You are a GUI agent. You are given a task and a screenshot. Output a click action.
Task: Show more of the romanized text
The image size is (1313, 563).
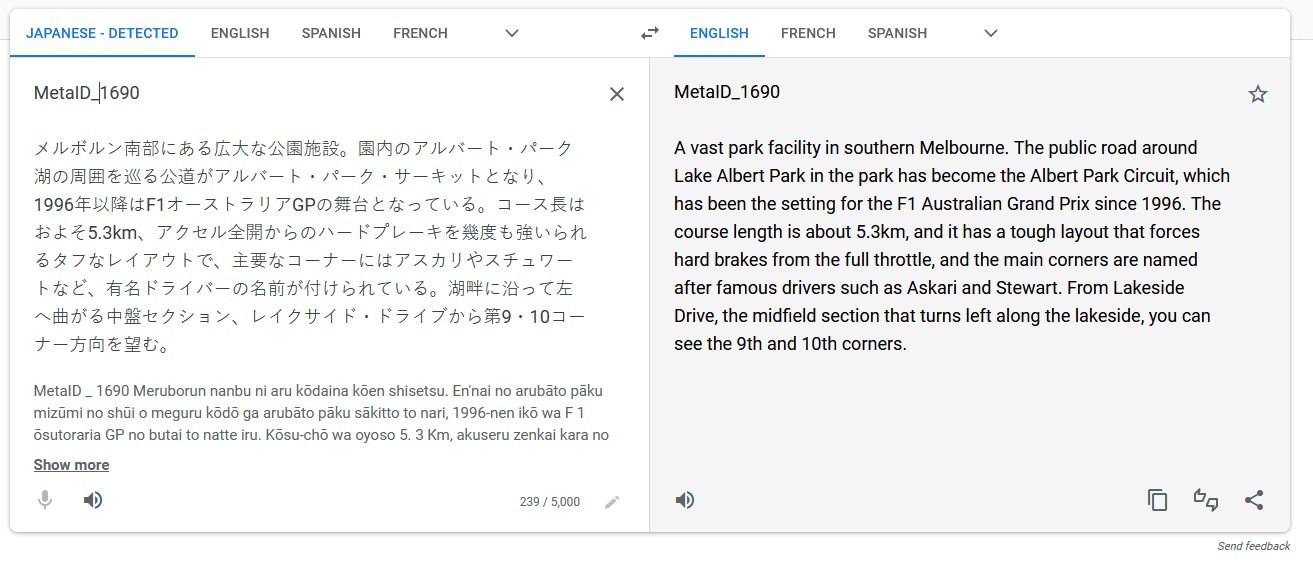[71, 465]
